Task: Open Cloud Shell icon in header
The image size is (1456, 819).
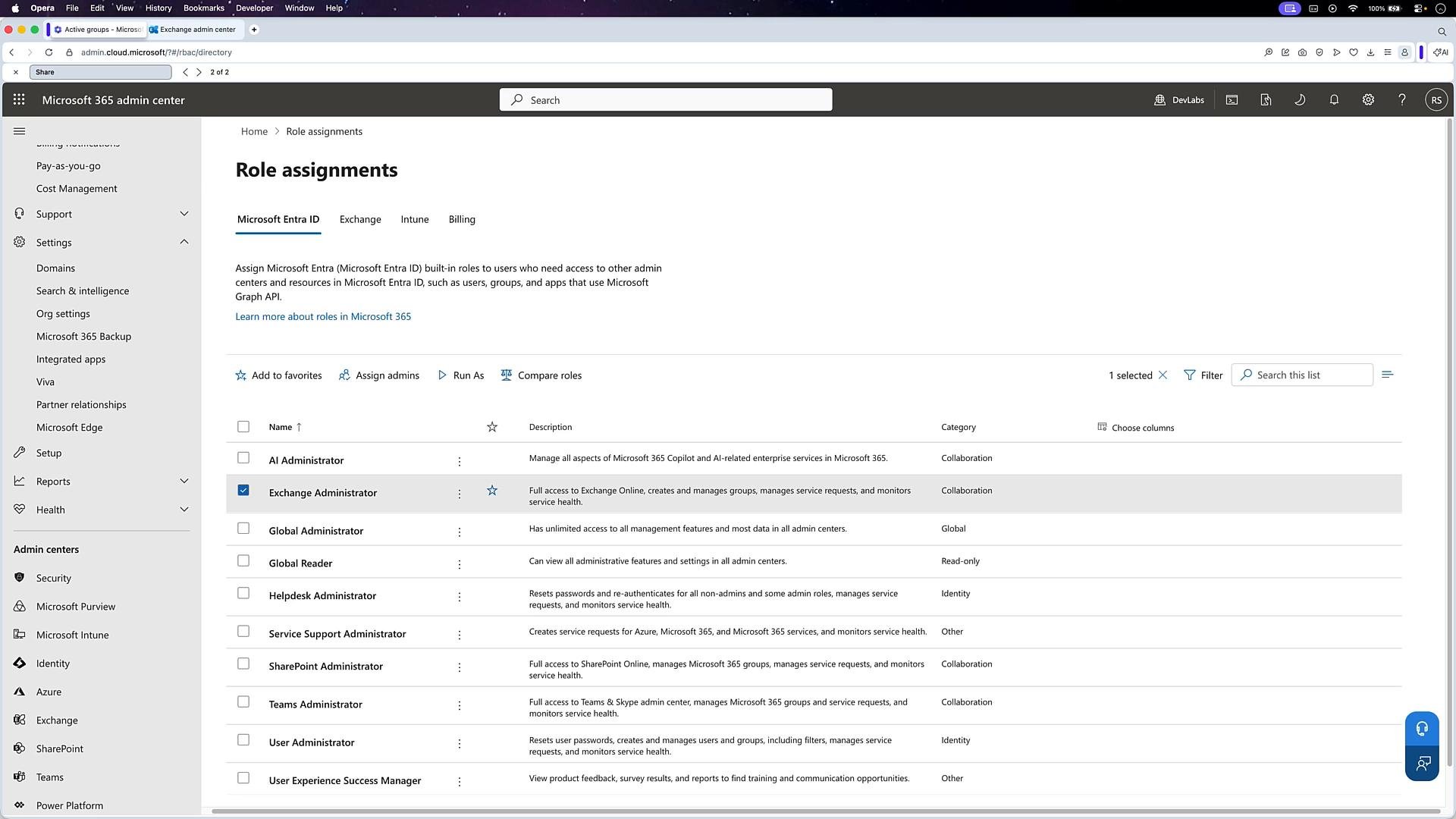Action: point(1232,99)
